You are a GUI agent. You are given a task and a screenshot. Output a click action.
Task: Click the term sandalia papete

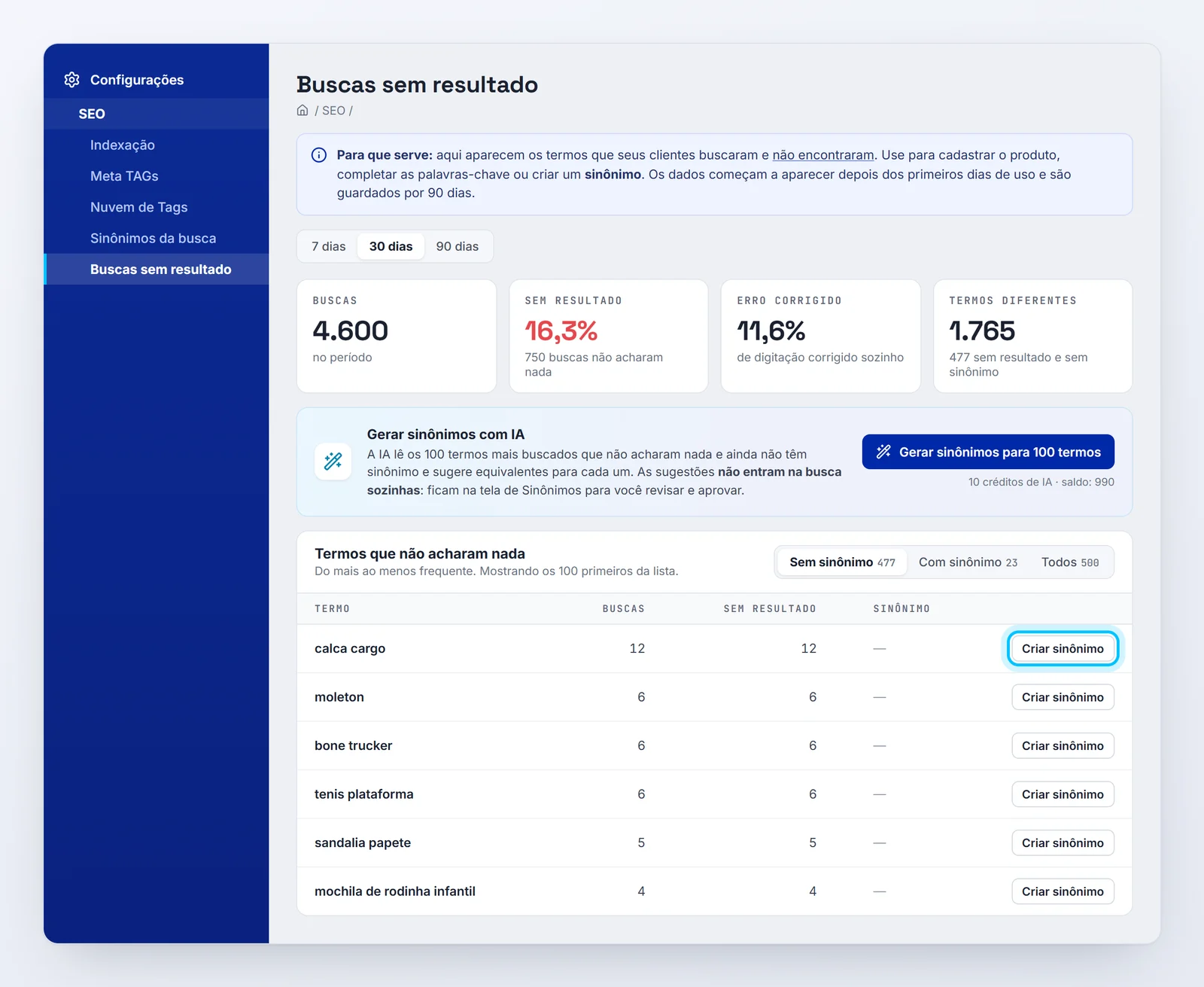[363, 843]
